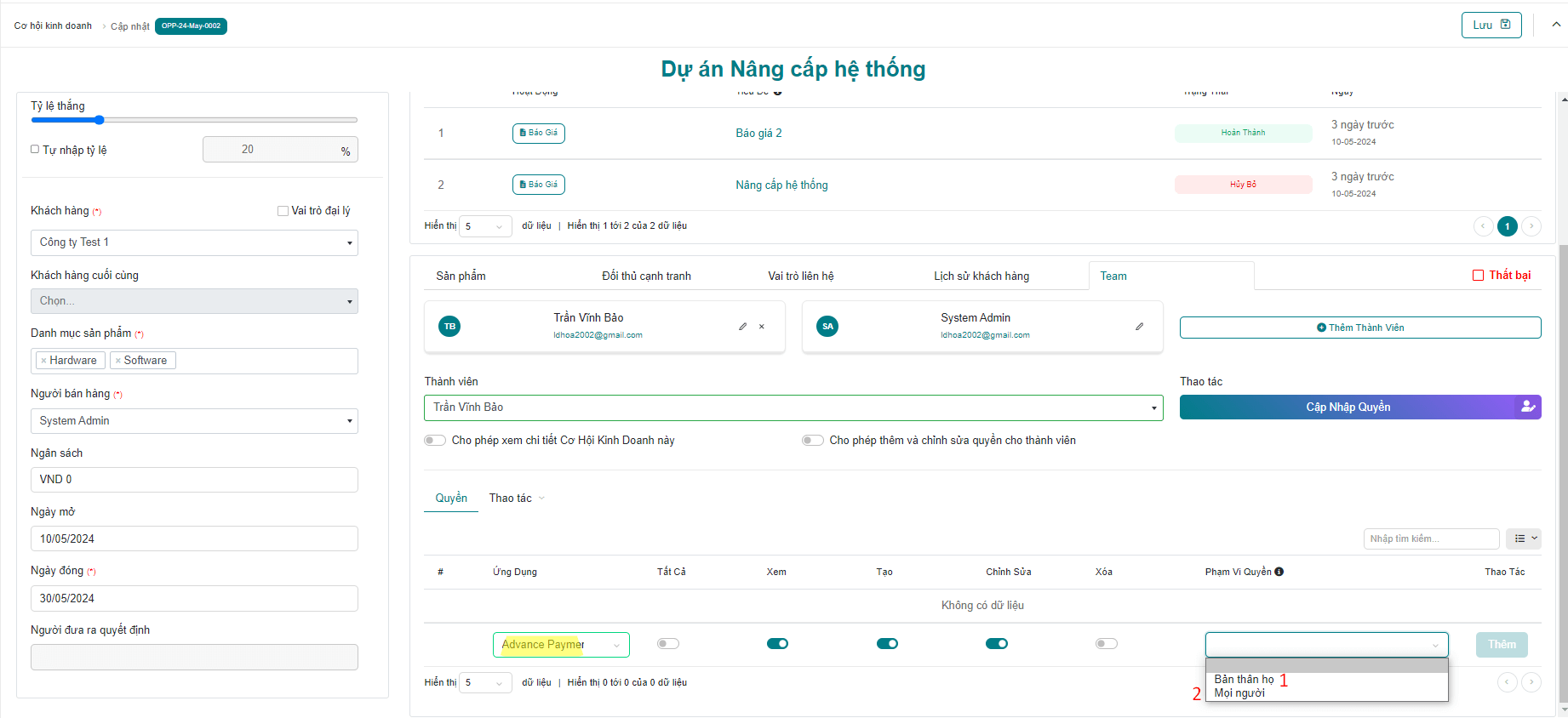
Task: Open the Lịch sử khách hàng tab
Action: 981,276
